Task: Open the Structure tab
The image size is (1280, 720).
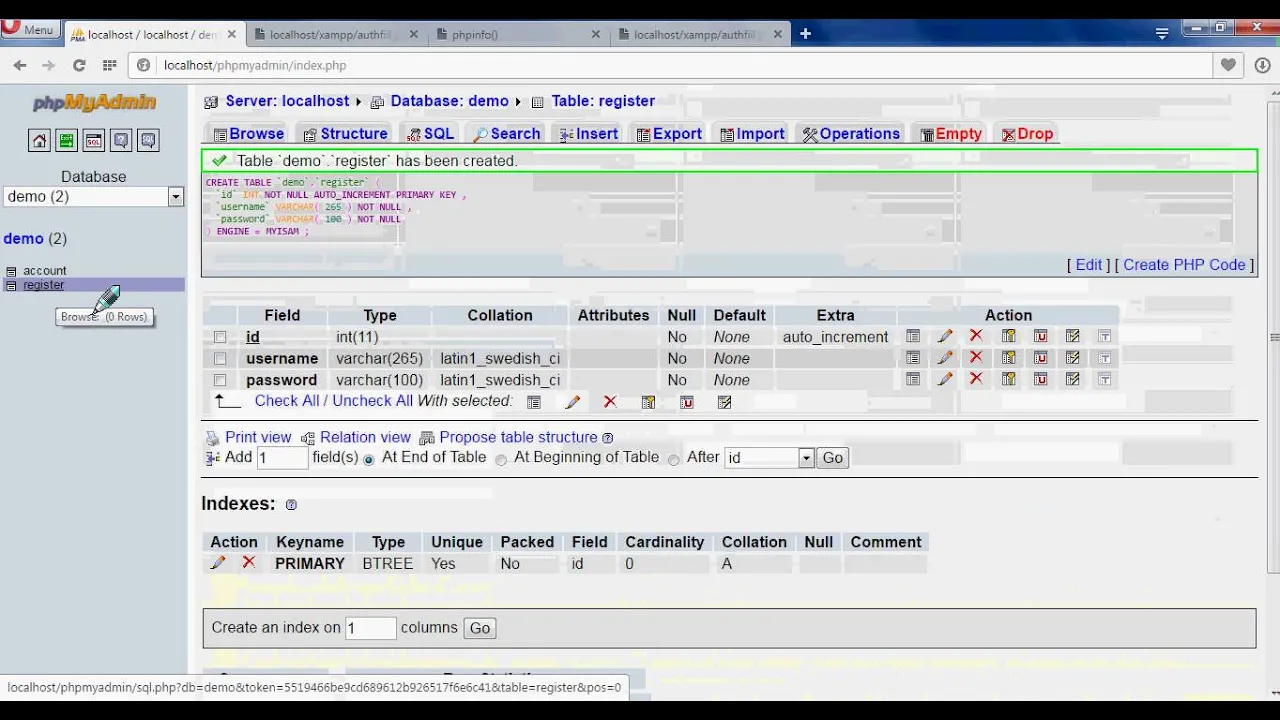Action: point(344,134)
